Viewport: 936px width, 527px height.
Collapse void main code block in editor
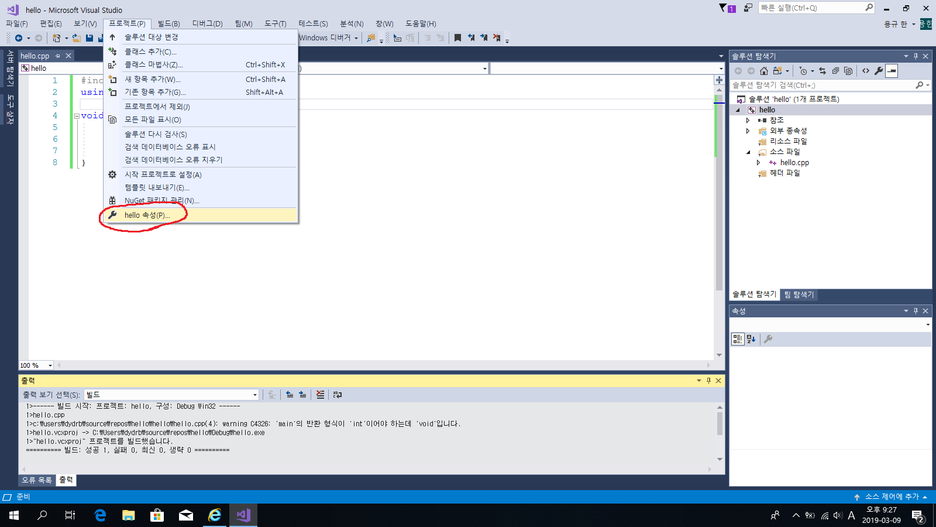pyautogui.click(x=76, y=116)
